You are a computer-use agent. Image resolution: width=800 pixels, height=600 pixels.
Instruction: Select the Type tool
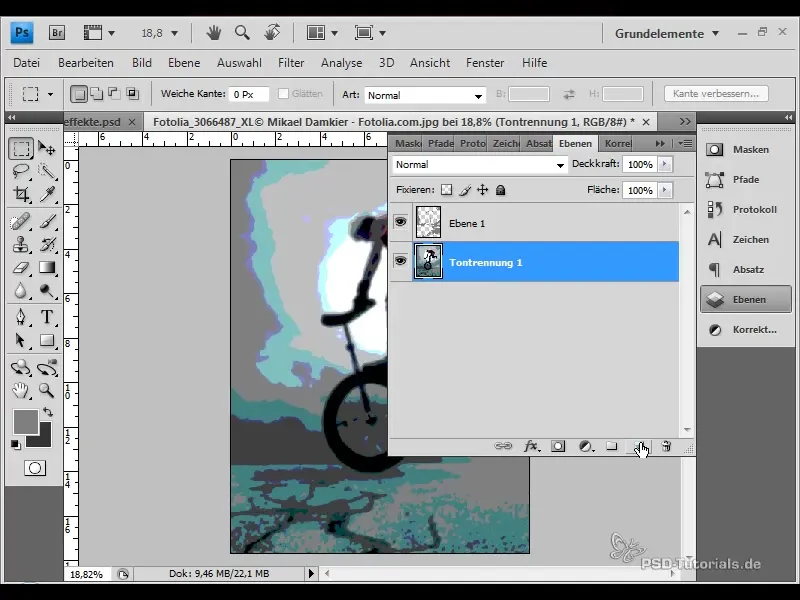[47, 317]
